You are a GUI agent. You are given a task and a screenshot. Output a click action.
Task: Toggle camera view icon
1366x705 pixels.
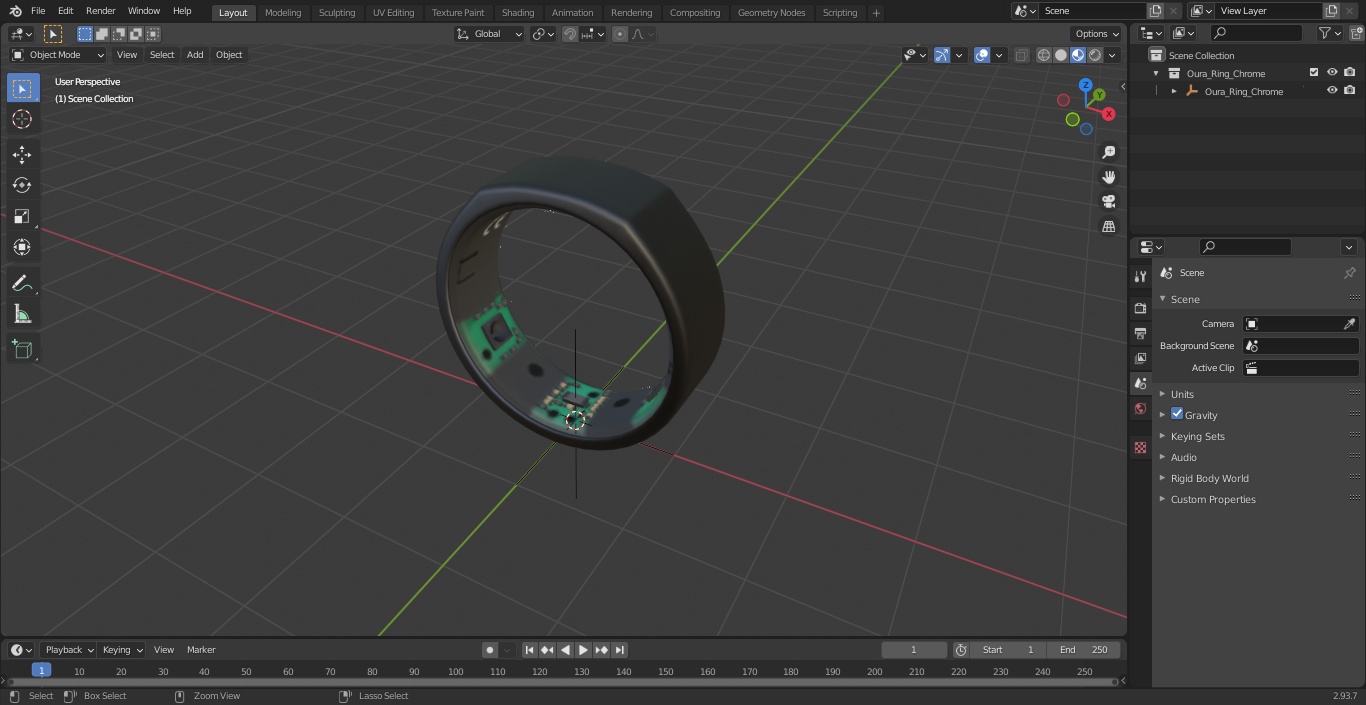1108,201
